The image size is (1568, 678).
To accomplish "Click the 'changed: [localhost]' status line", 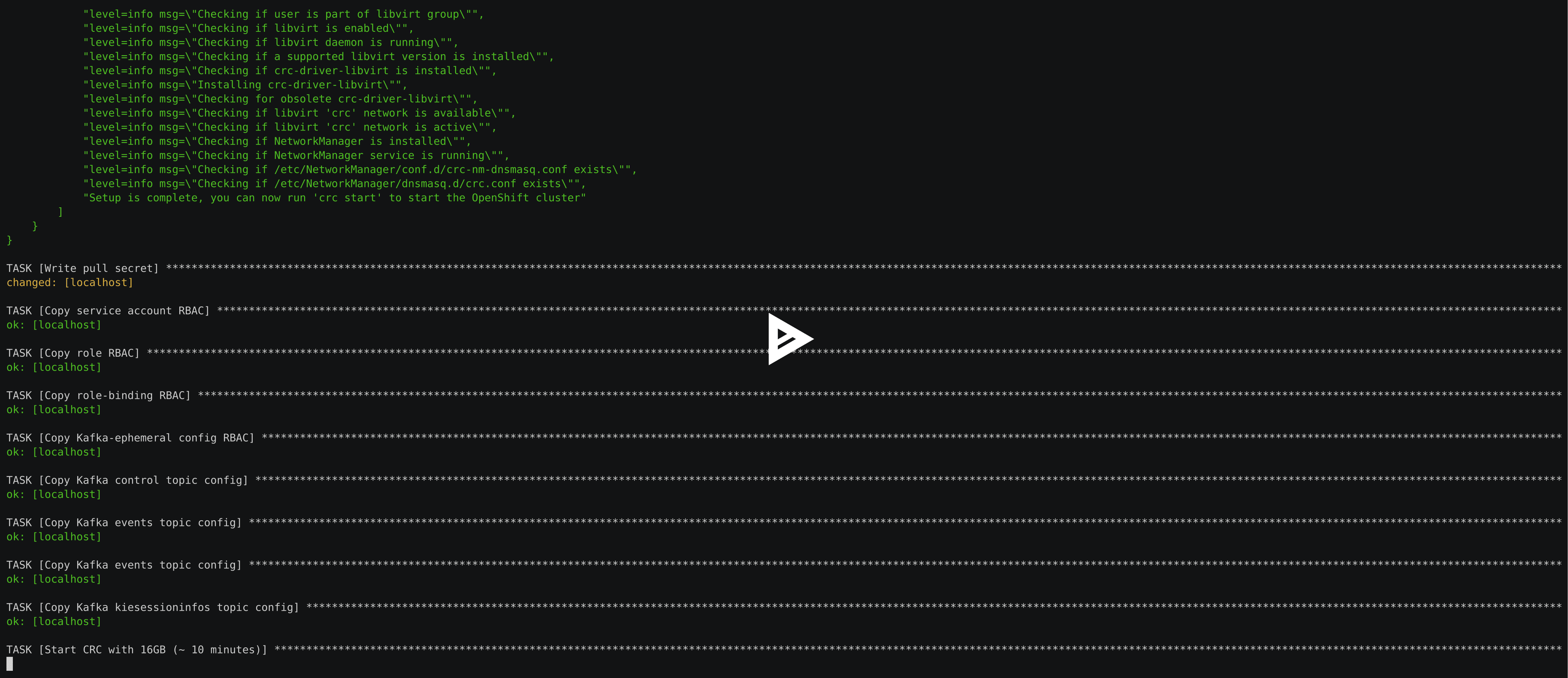I will [69, 282].
